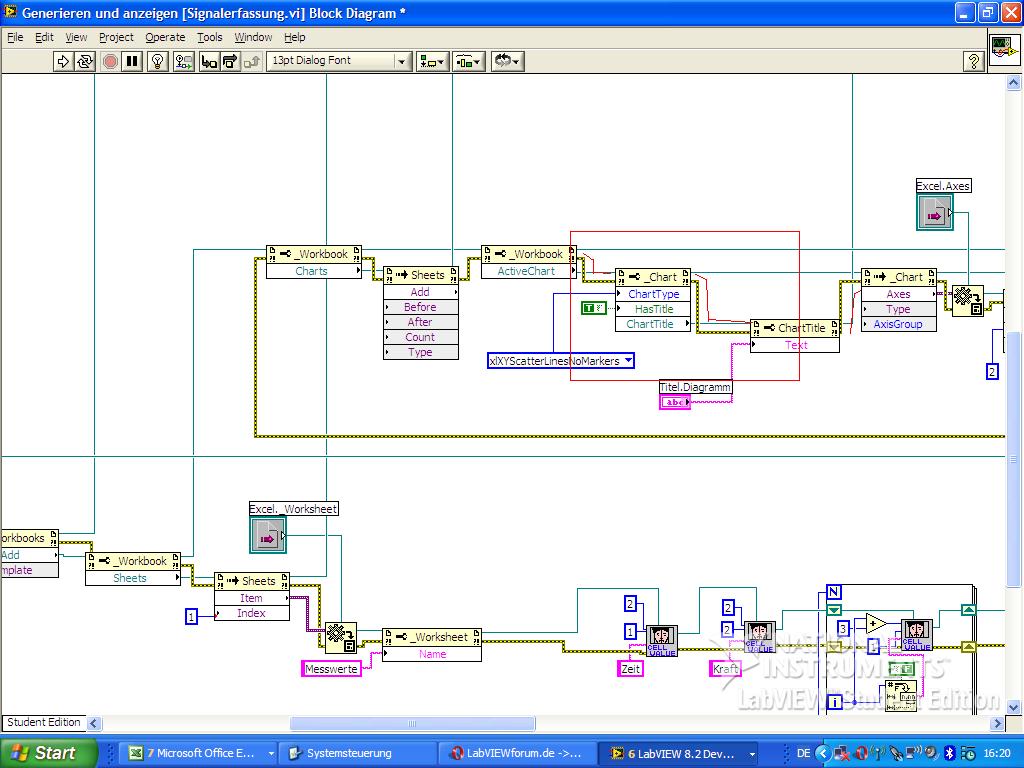Click the Step Into button

click(209, 61)
